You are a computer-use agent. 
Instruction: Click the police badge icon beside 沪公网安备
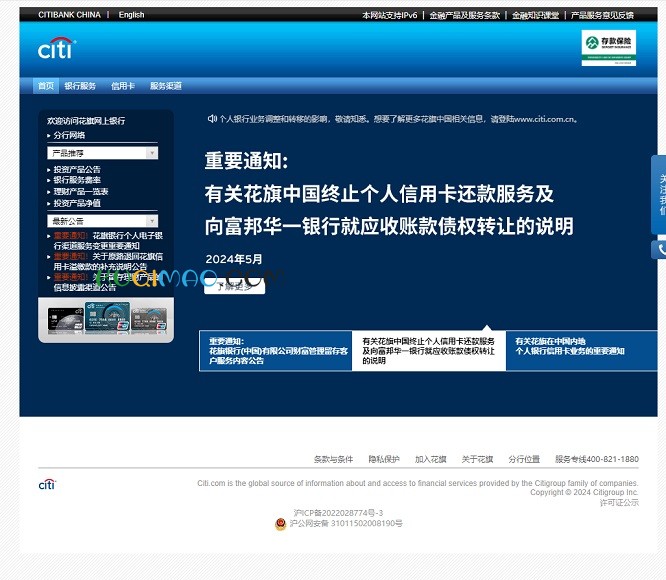280,524
